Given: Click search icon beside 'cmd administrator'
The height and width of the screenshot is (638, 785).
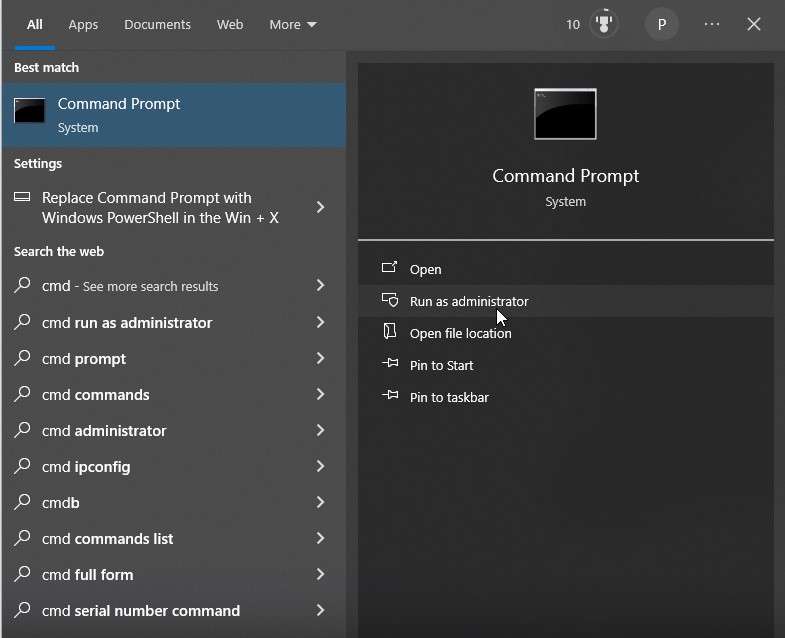Looking at the screenshot, I should click(22, 430).
